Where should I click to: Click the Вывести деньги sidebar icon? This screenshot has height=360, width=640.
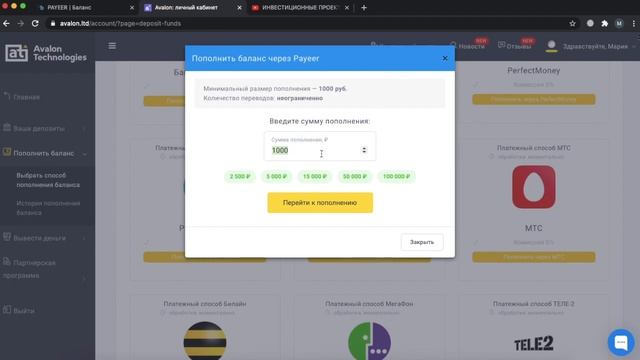tap(7, 237)
